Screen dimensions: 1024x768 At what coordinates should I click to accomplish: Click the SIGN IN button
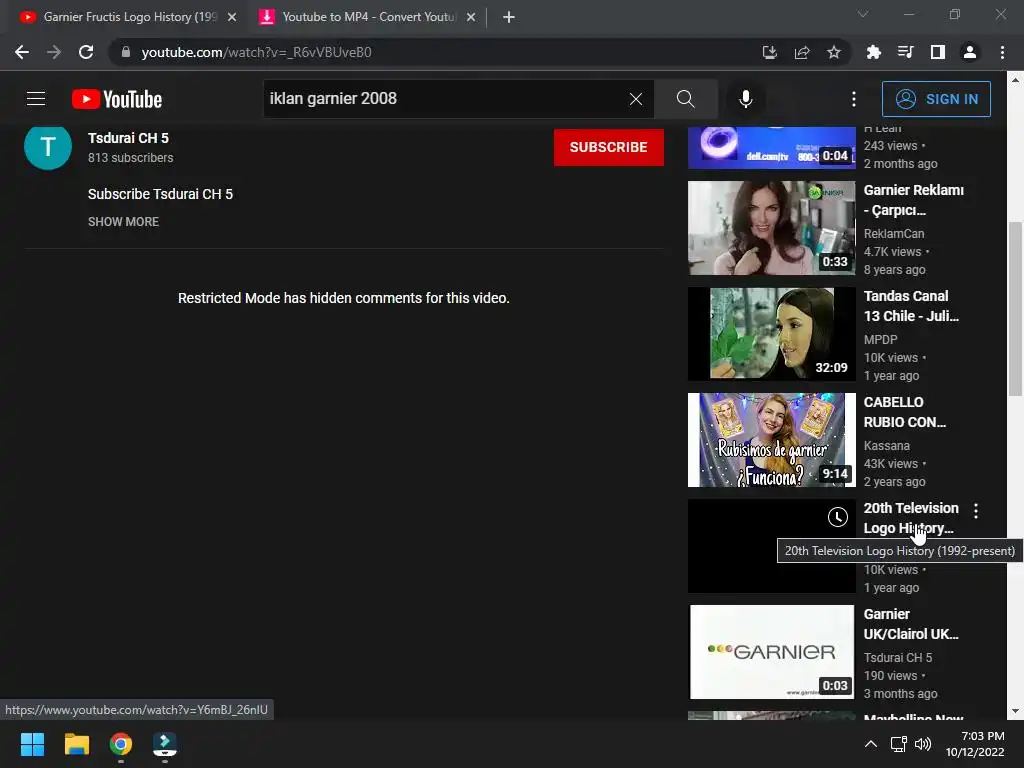[936, 99]
